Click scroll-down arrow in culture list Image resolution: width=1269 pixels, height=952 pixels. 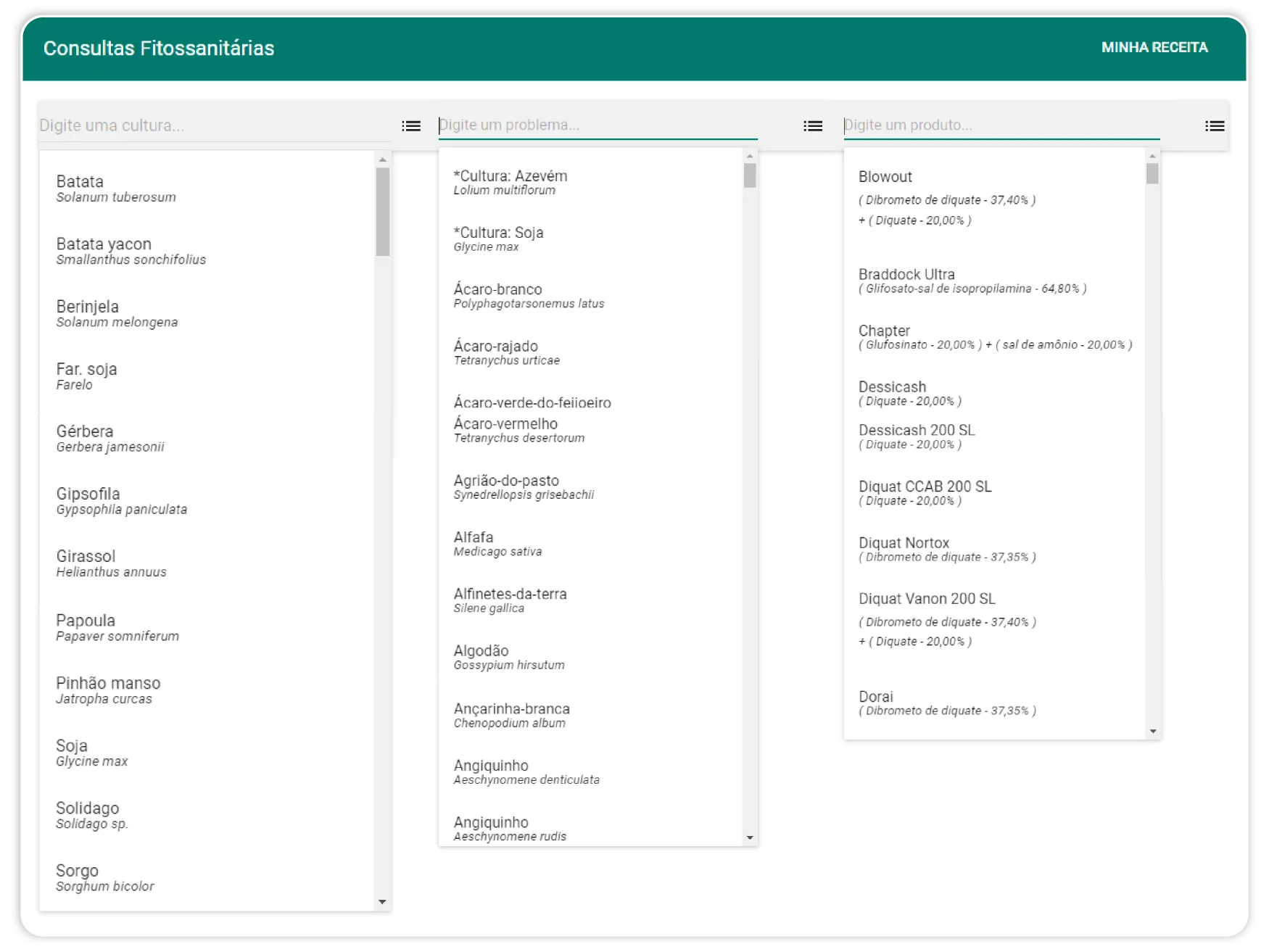(x=383, y=902)
